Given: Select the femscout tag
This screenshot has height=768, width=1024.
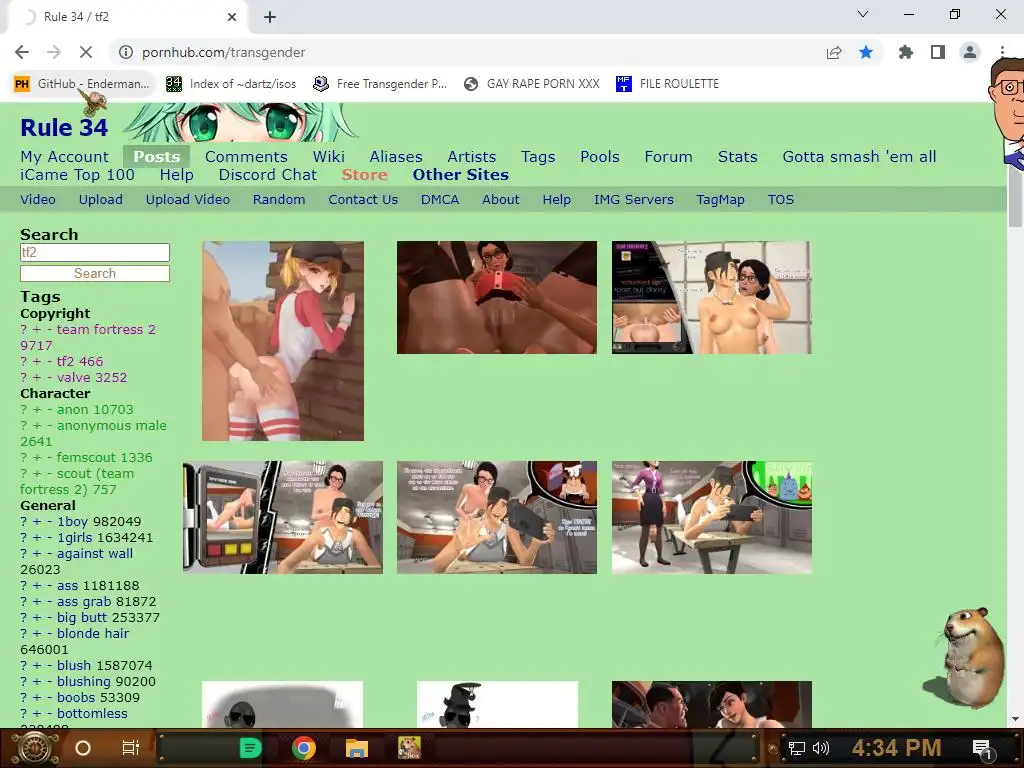Looking at the screenshot, I should [88, 458].
